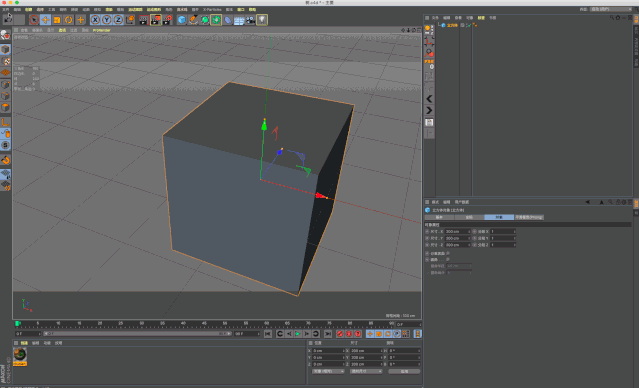Click the Floor environment icon
This screenshot has height=388, width=639.
click(x=239, y=20)
